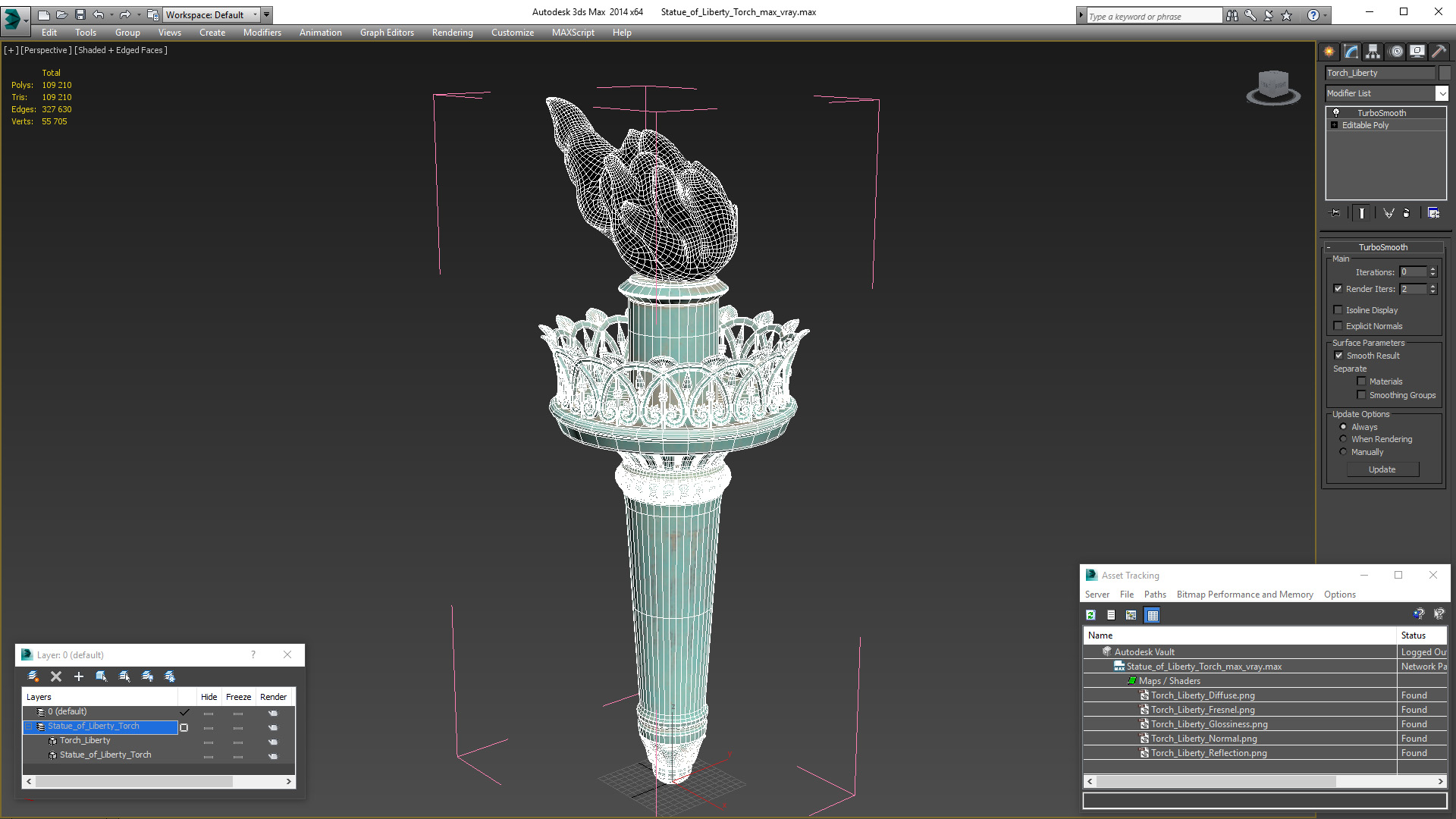Click the Layer window horizontal scrollbar
Viewport: 1456px width, 819px height.
point(158,781)
